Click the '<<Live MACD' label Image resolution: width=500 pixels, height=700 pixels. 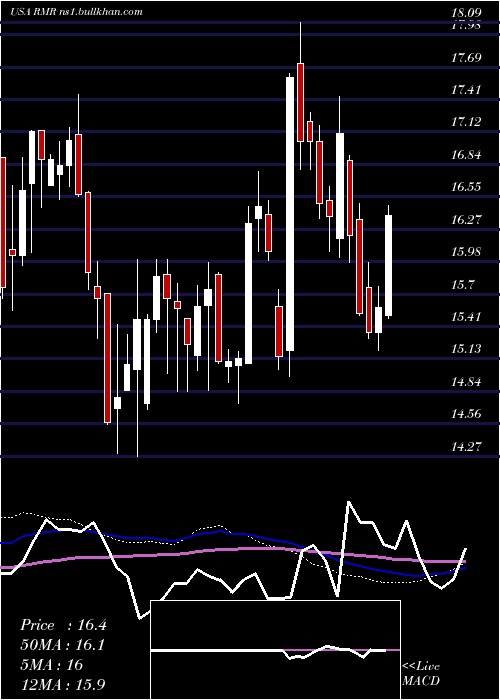[421, 673]
